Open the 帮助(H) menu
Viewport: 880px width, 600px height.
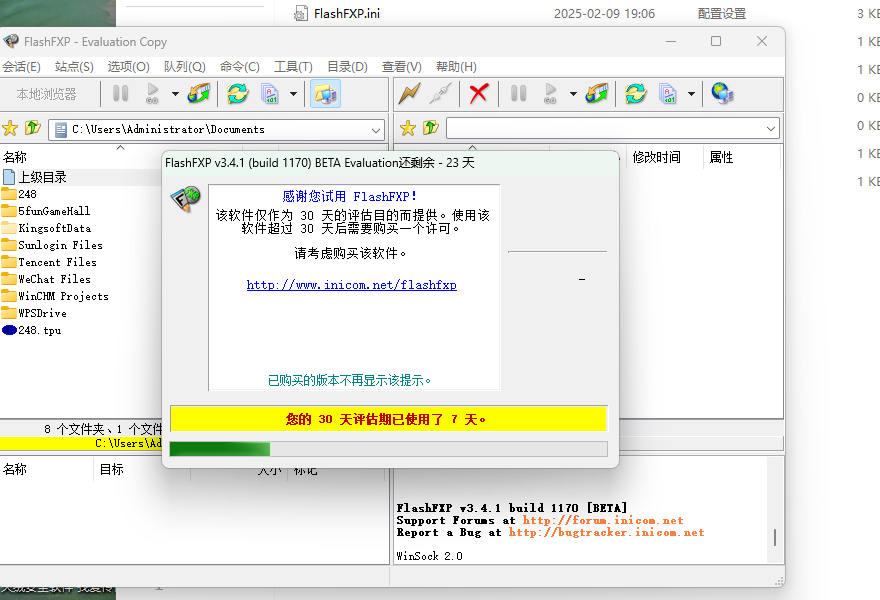[456, 67]
